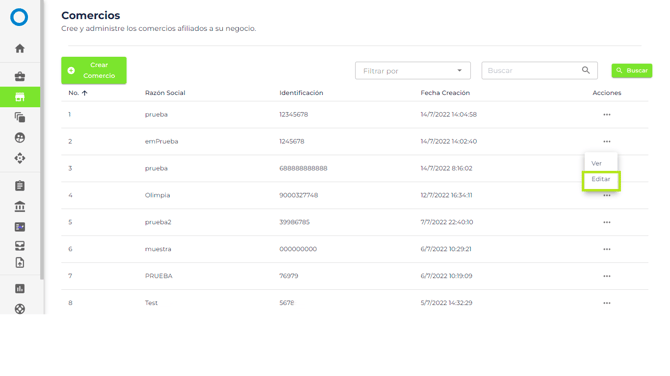The height and width of the screenshot is (376, 670).
Task: Open the file upload icon in sidebar
Action: (20, 262)
